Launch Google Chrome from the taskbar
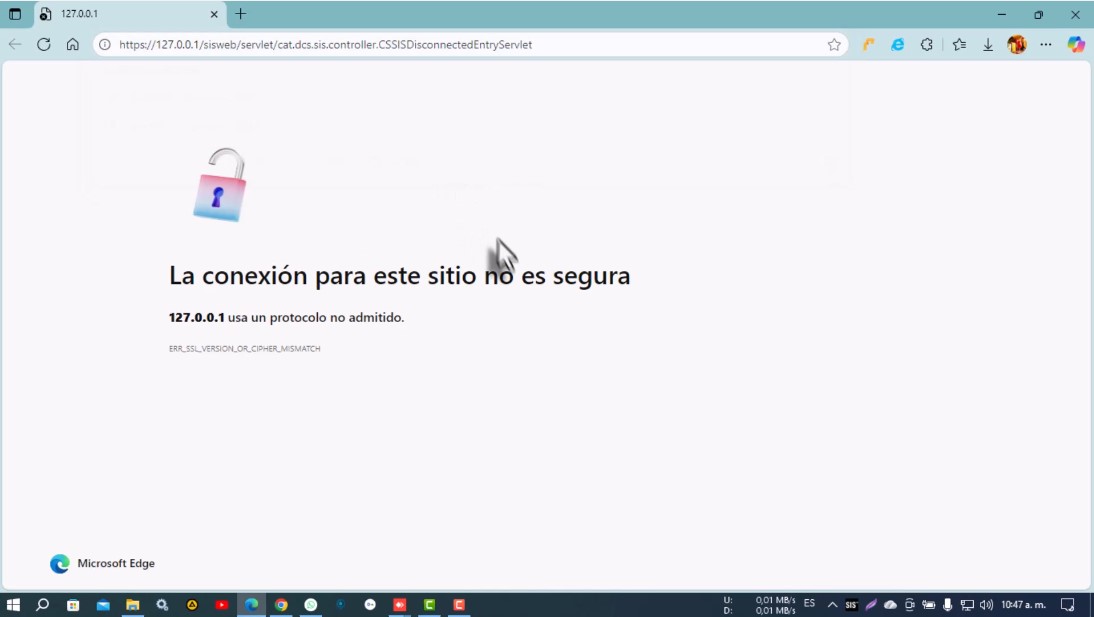The image size is (1094, 617). [281, 605]
